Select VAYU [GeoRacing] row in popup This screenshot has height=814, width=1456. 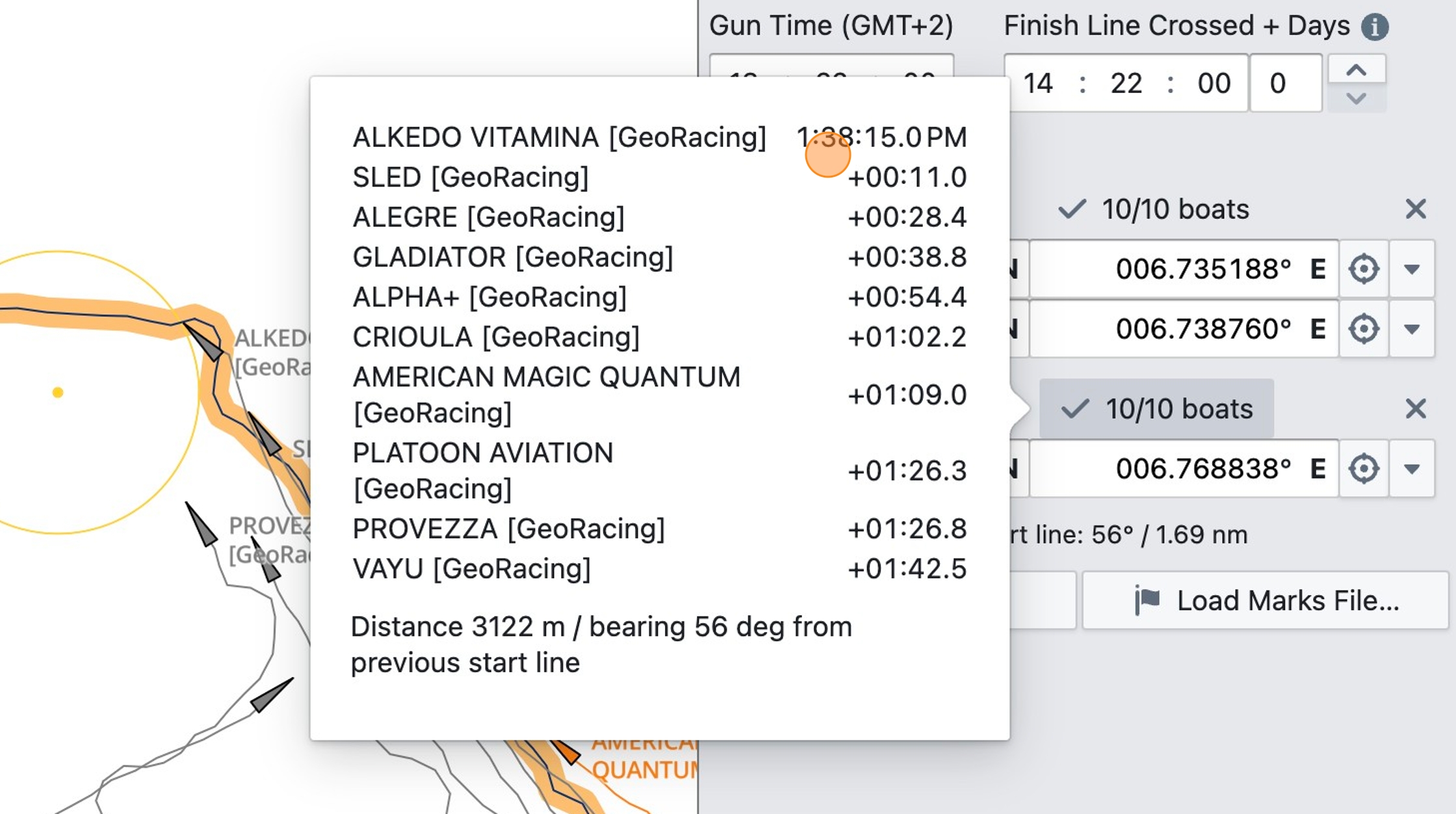click(660, 569)
